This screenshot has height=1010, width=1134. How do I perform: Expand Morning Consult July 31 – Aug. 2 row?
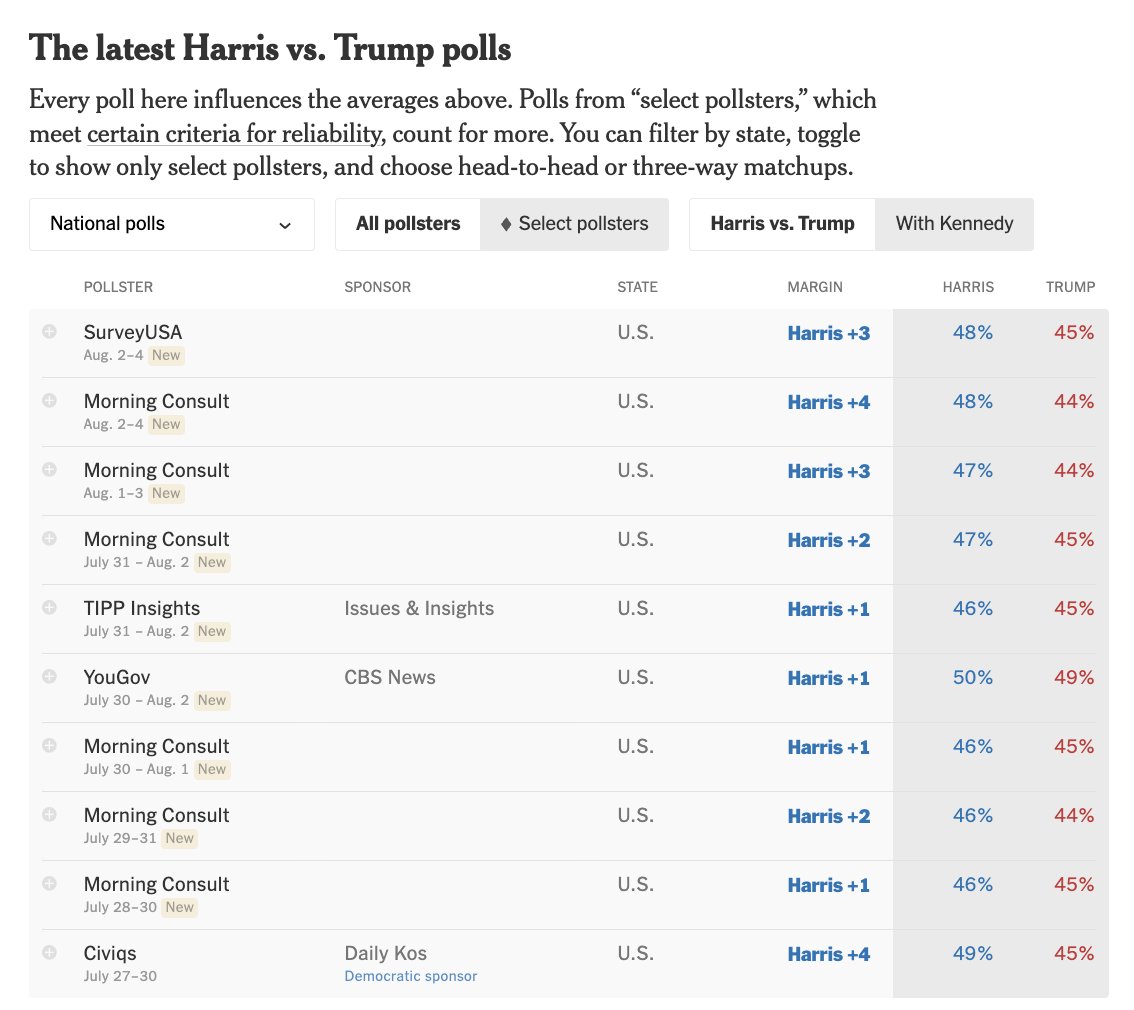pyautogui.click(x=49, y=538)
